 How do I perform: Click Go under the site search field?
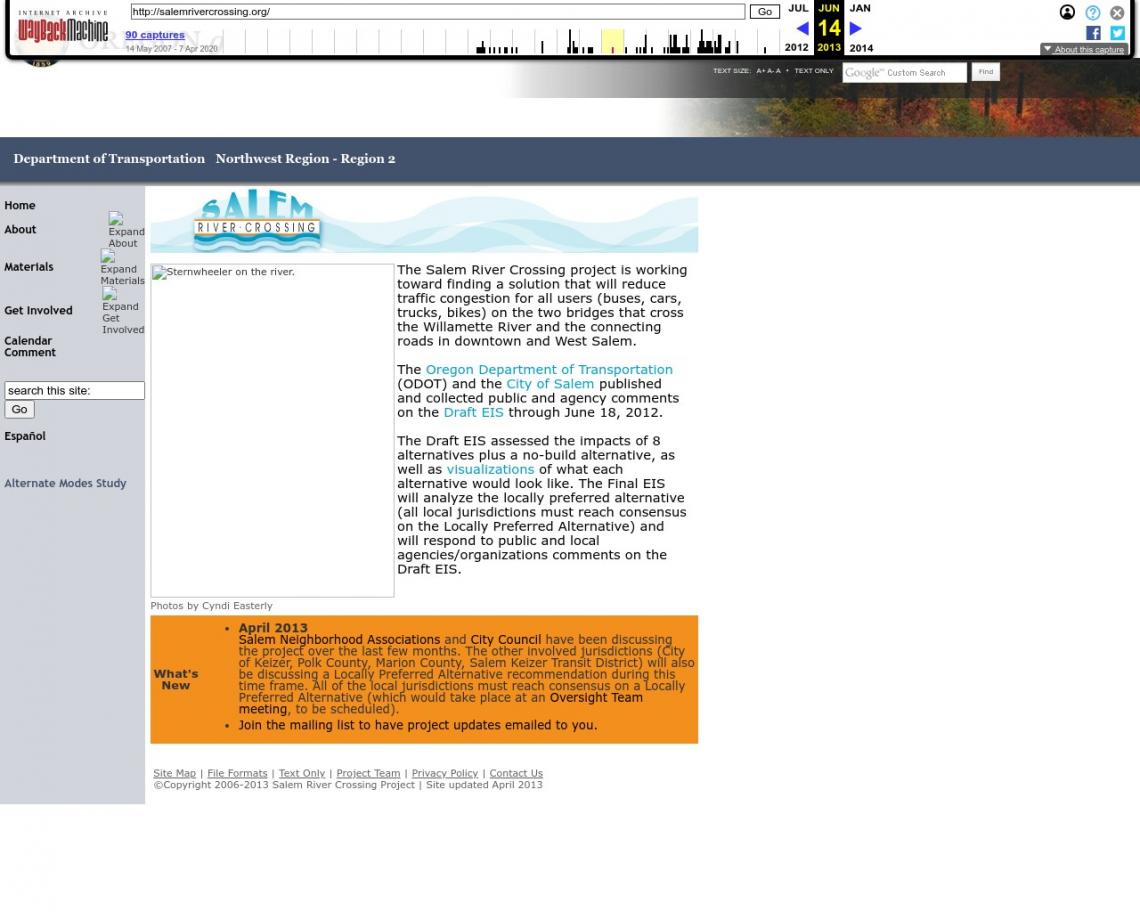20,409
